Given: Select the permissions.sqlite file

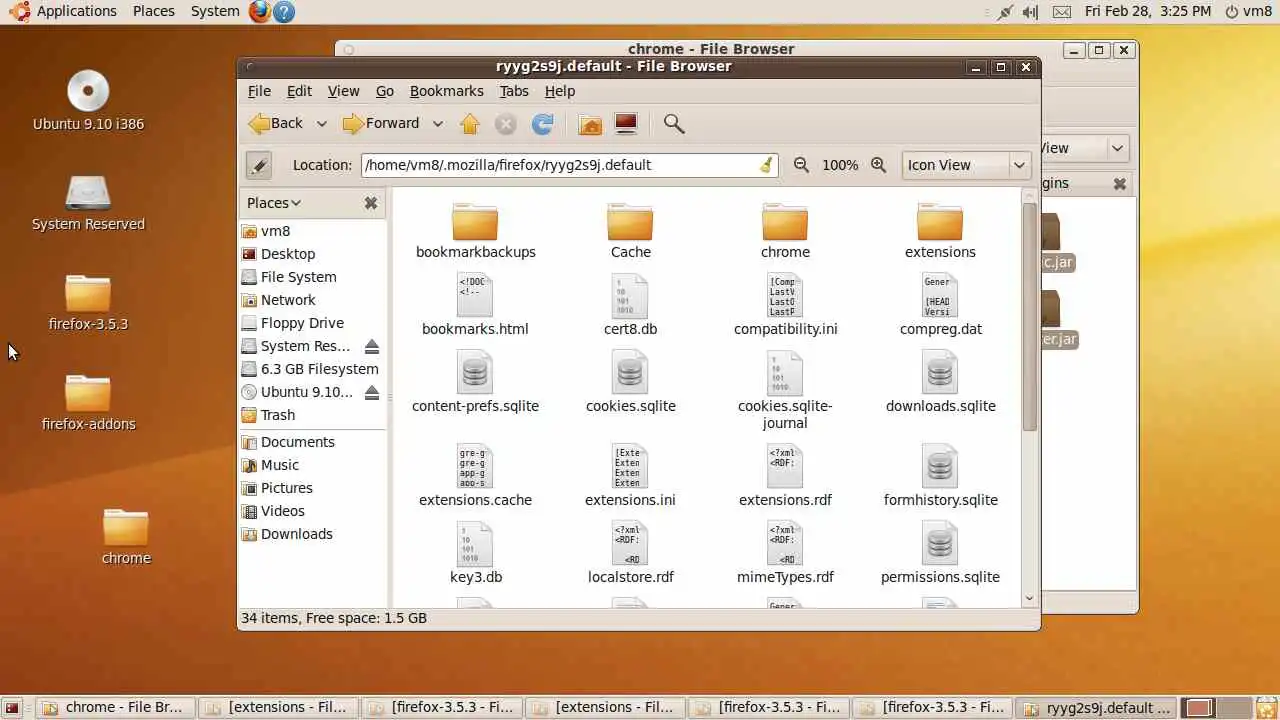Looking at the screenshot, I should [940, 553].
